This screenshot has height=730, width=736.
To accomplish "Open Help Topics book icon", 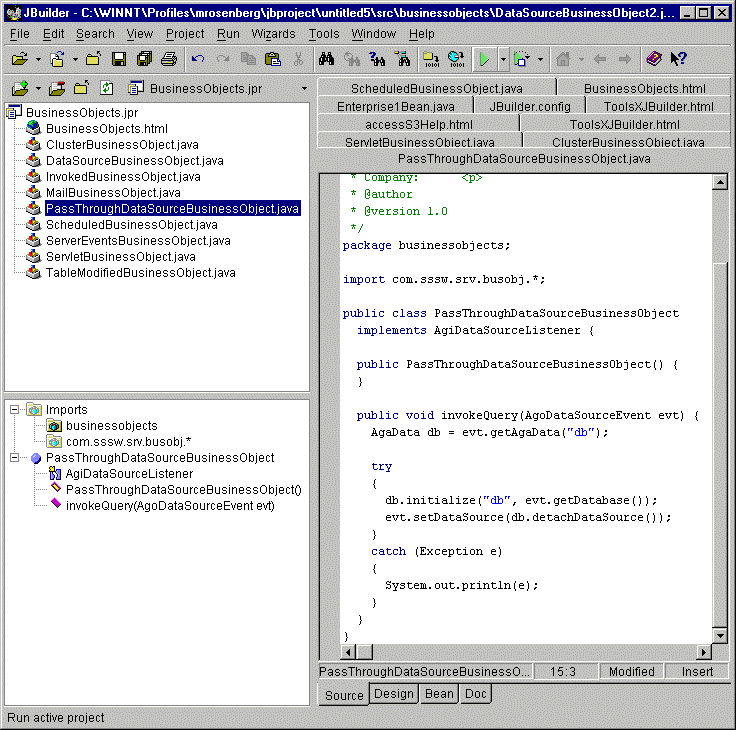I will [x=654, y=59].
